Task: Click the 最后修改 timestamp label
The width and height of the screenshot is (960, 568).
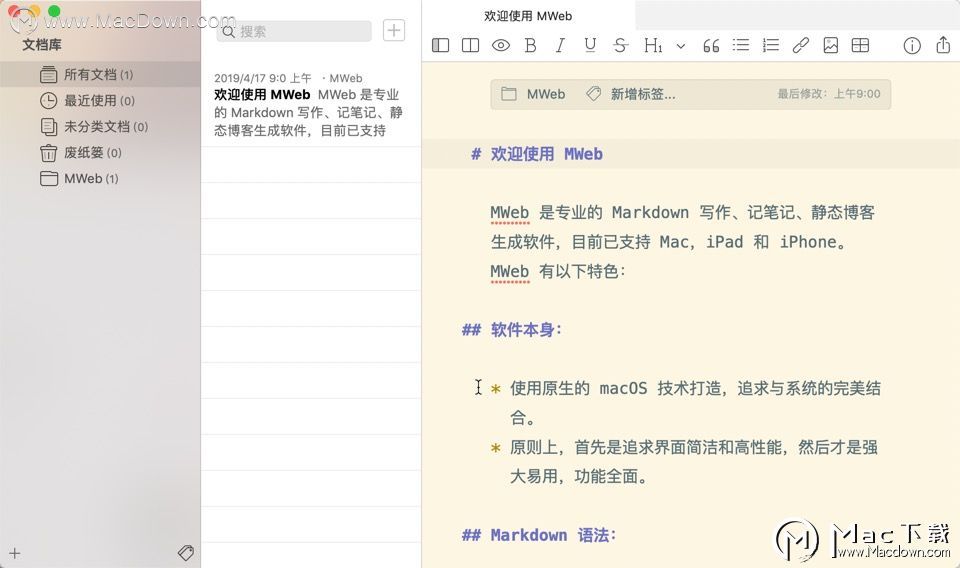Action: [829, 94]
